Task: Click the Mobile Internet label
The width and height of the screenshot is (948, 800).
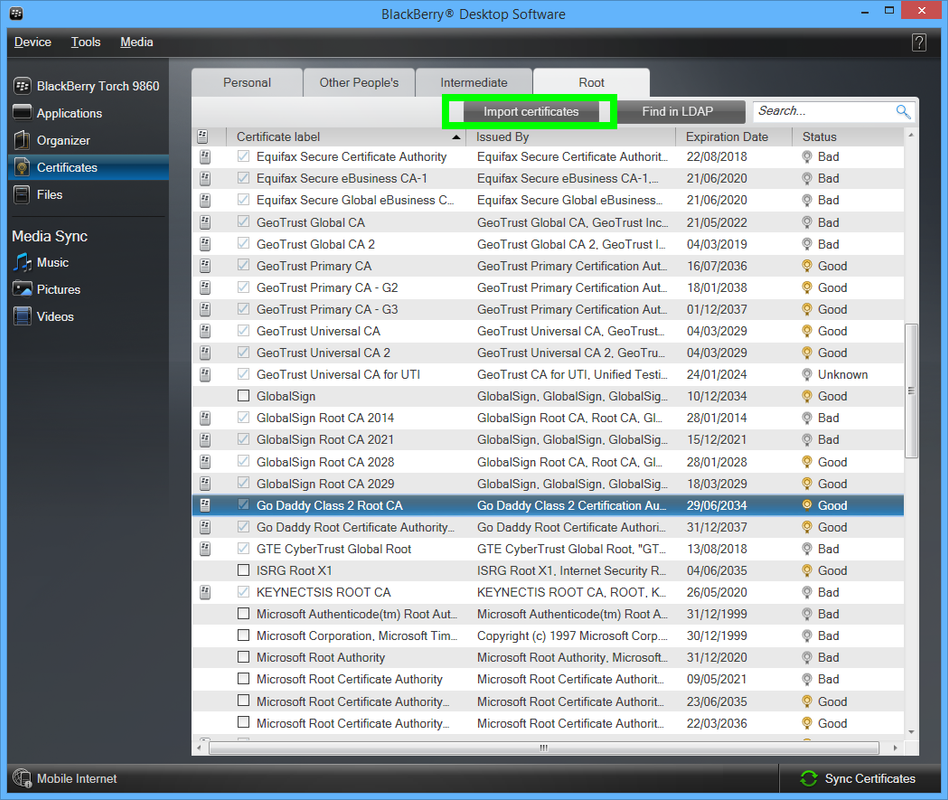Action: coord(77,779)
